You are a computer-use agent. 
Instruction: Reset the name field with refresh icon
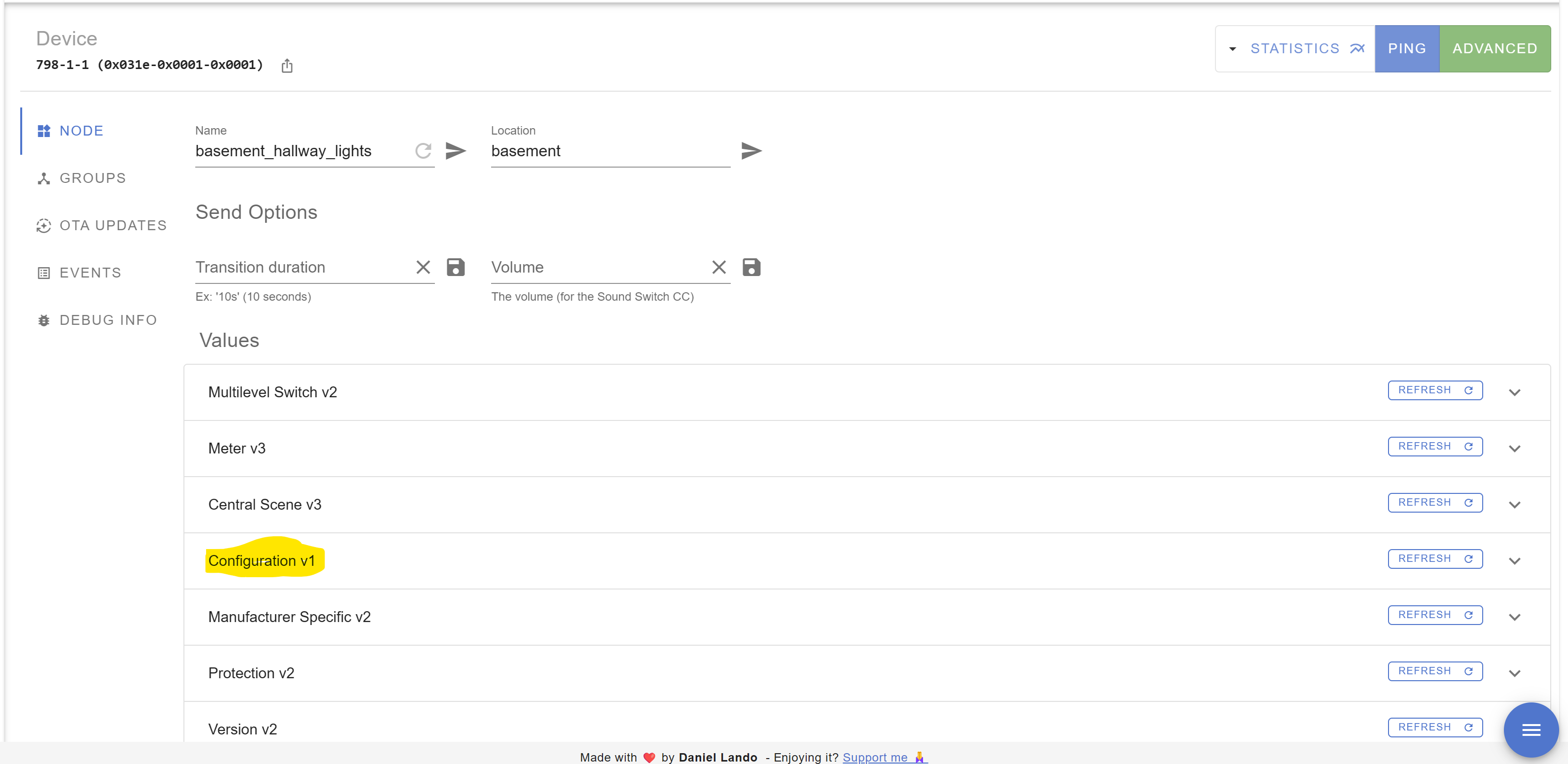coord(423,151)
